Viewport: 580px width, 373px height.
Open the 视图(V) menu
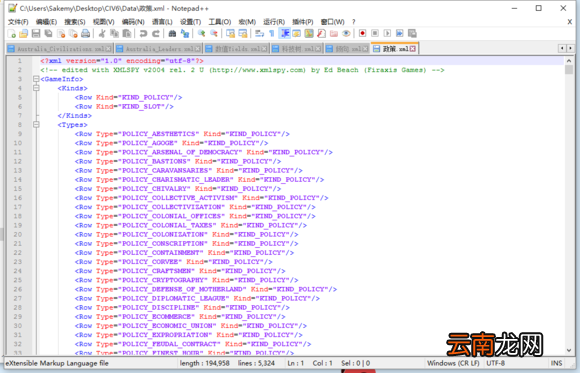tap(104, 22)
